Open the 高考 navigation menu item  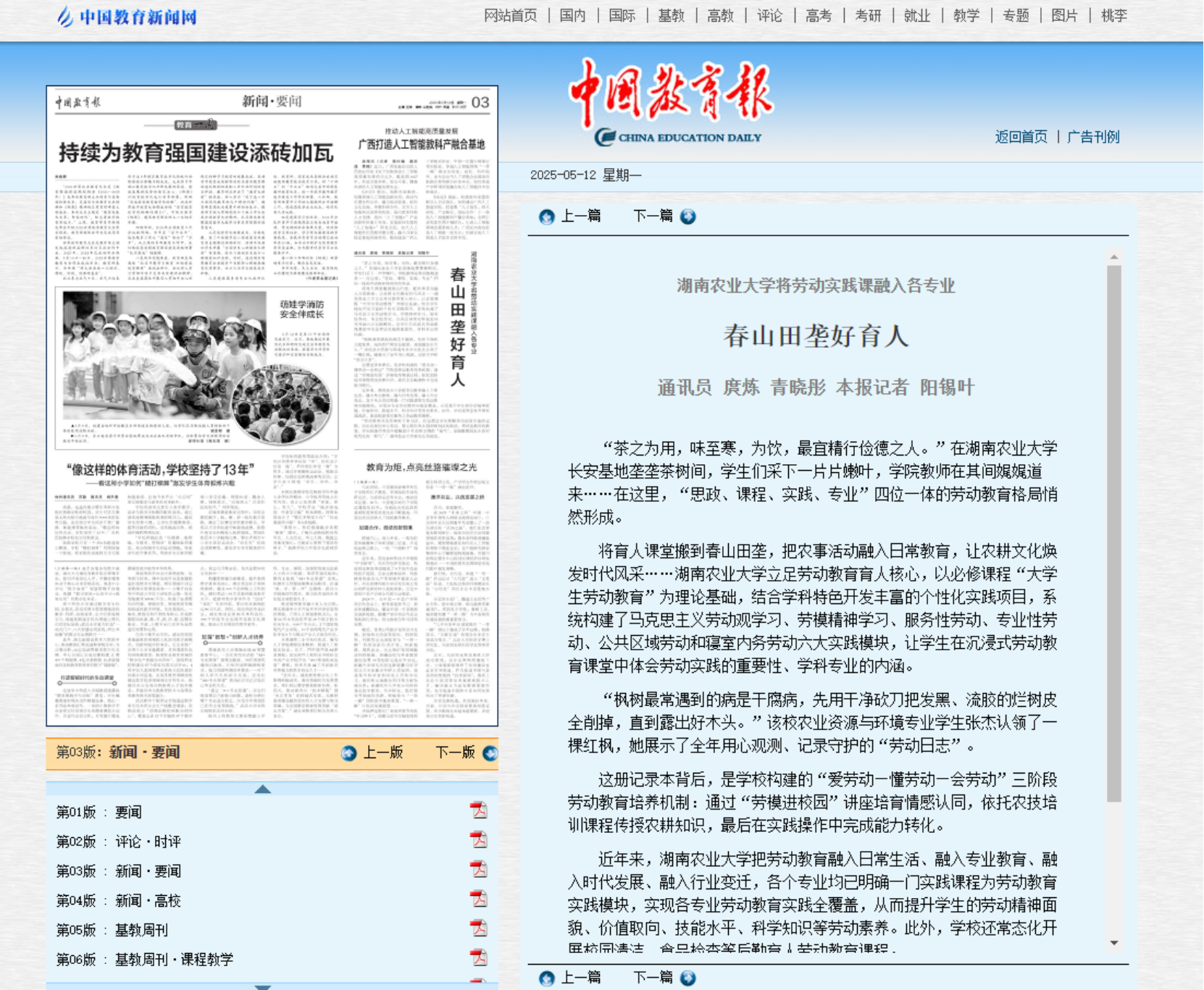point(819,16)
